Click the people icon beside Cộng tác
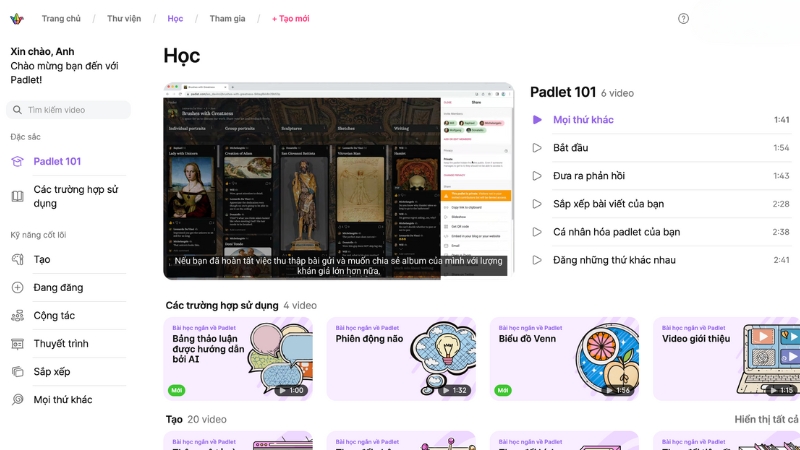The width and height of the screenshot is (800, 450). [17, 315]
